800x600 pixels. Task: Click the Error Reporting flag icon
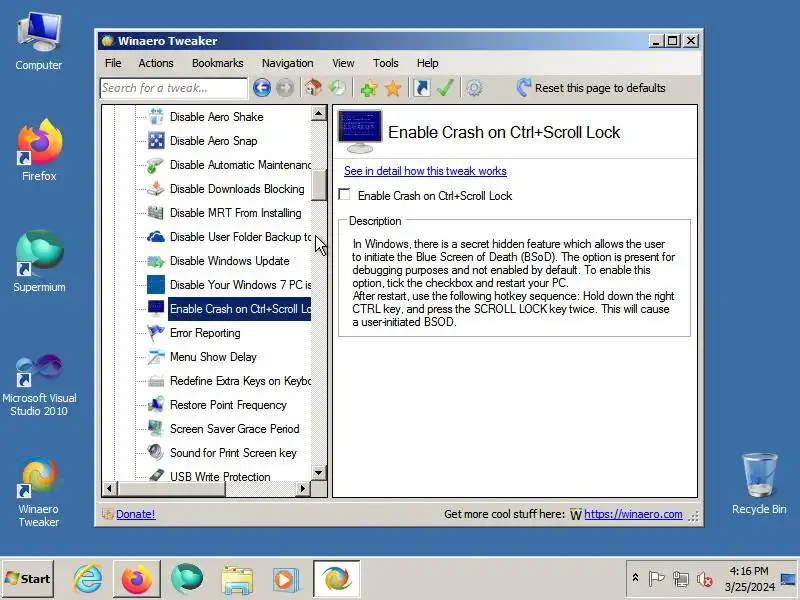pos(156,333)
